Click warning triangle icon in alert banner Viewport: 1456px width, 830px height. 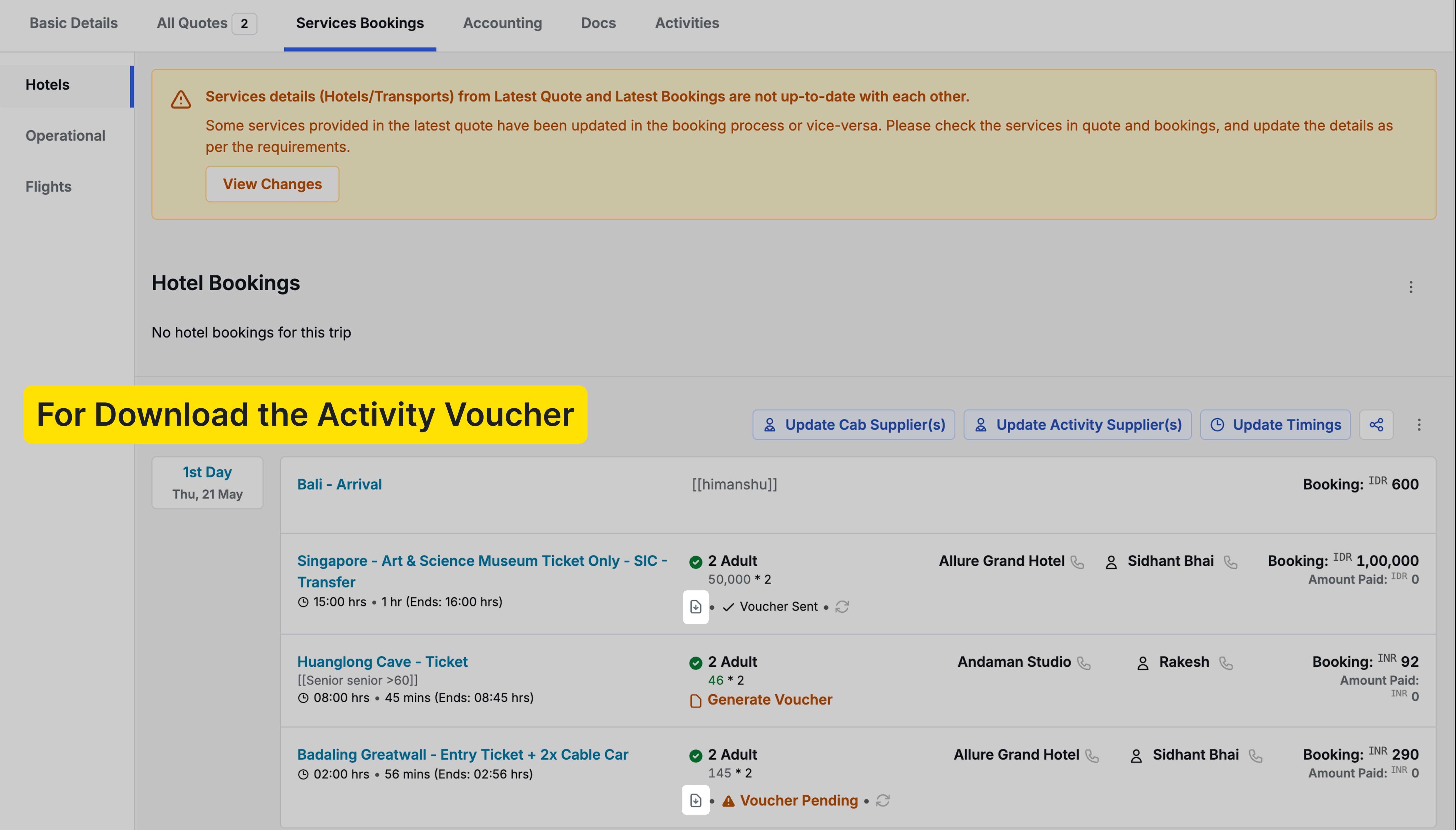point(181,100)
